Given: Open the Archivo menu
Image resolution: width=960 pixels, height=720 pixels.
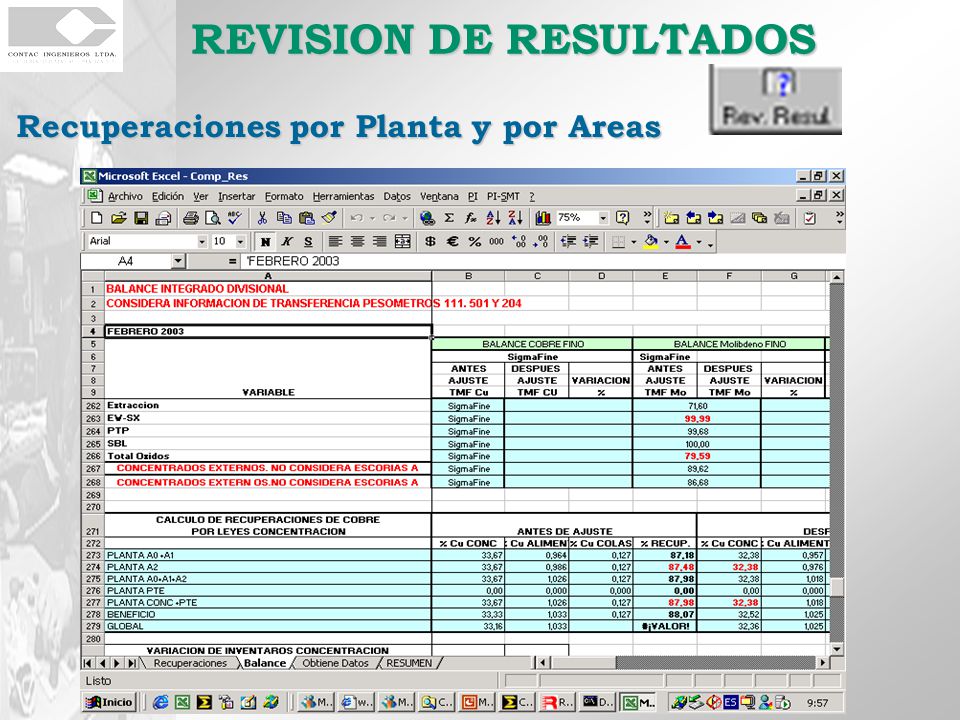Looking at the screenshot, I should 125,197.
